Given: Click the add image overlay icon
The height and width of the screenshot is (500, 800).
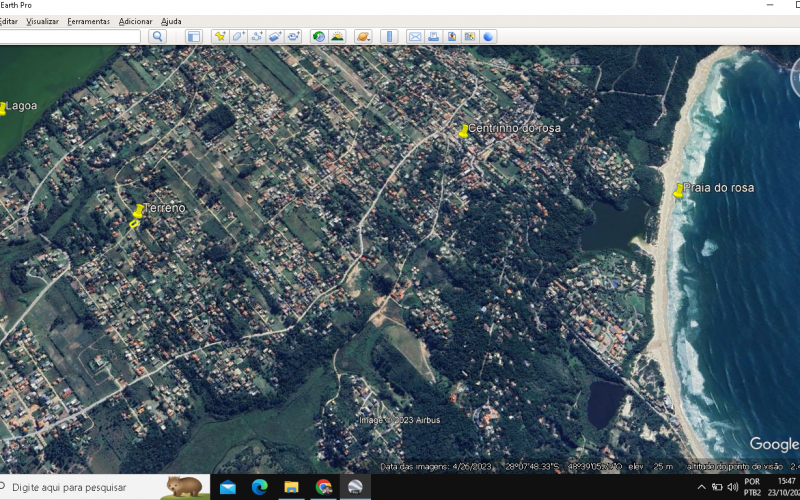Looking at the screenshot, I should [275, 36].
